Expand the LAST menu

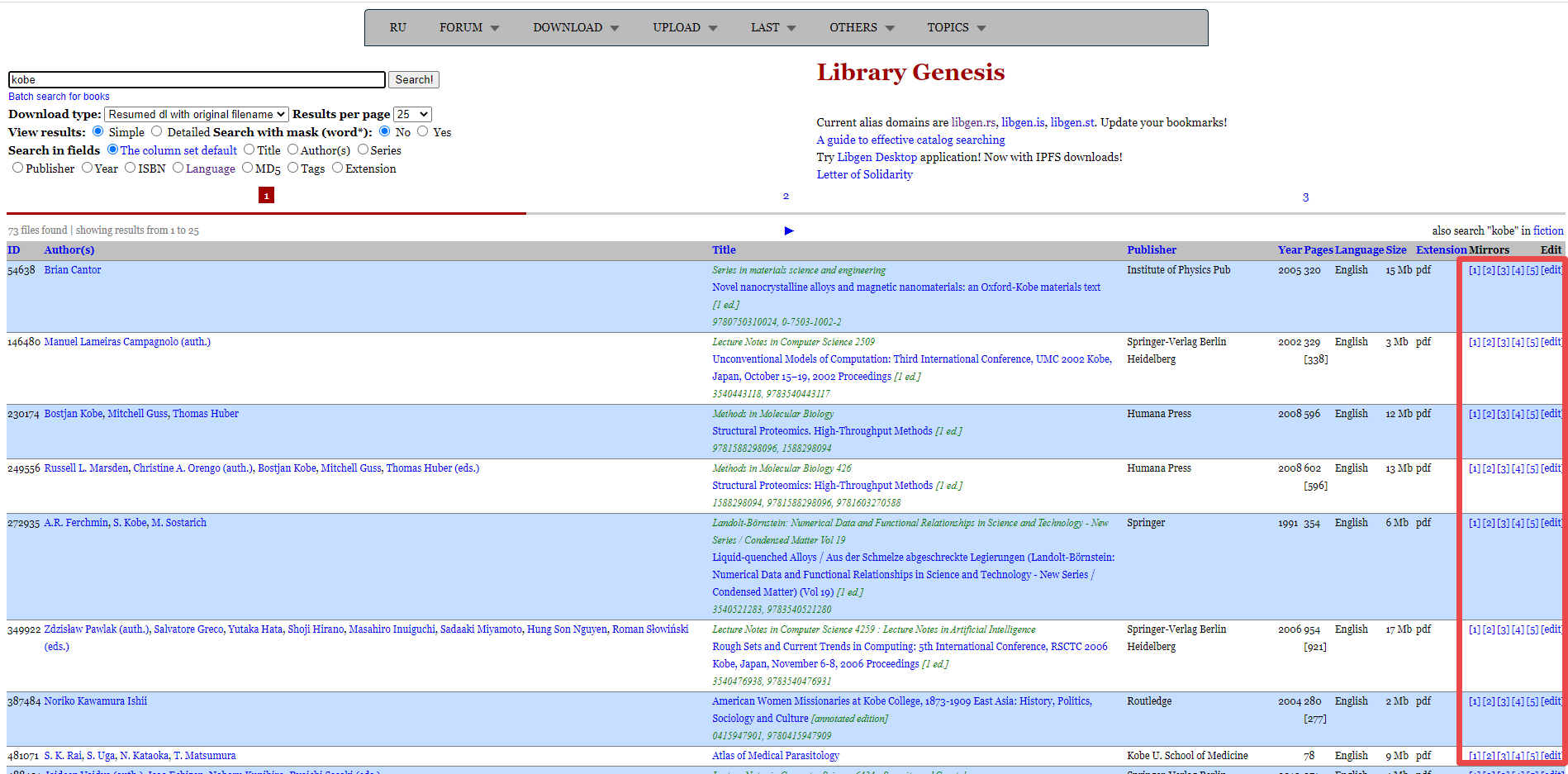pos(773,27)
